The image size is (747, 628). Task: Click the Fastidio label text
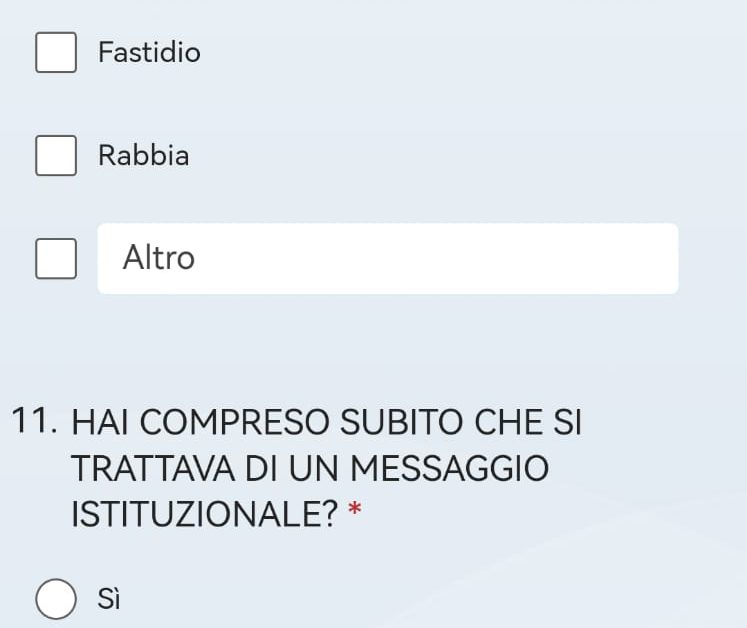[149, 52]
